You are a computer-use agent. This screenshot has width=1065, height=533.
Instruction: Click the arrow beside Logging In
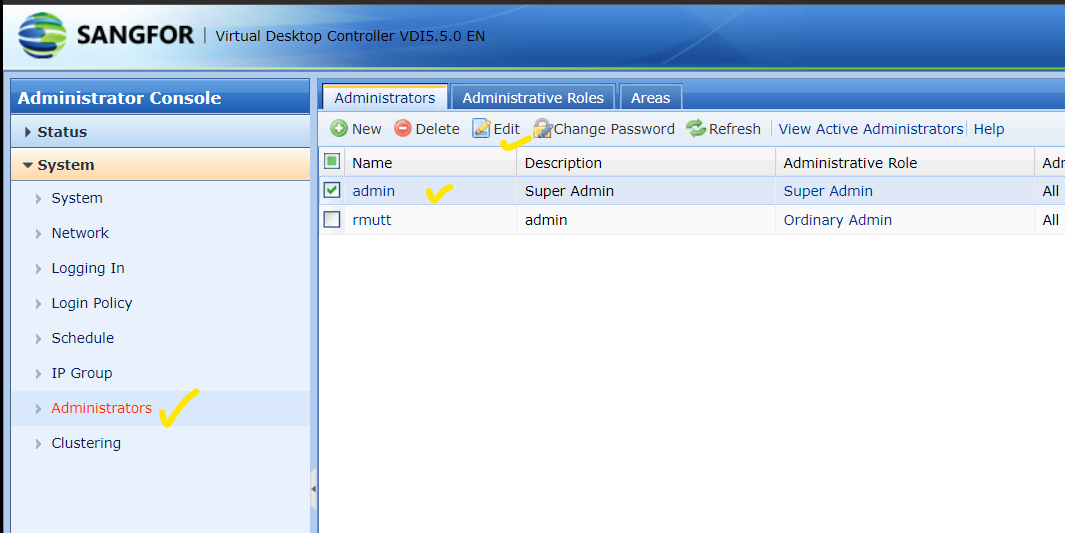(39, 269)
